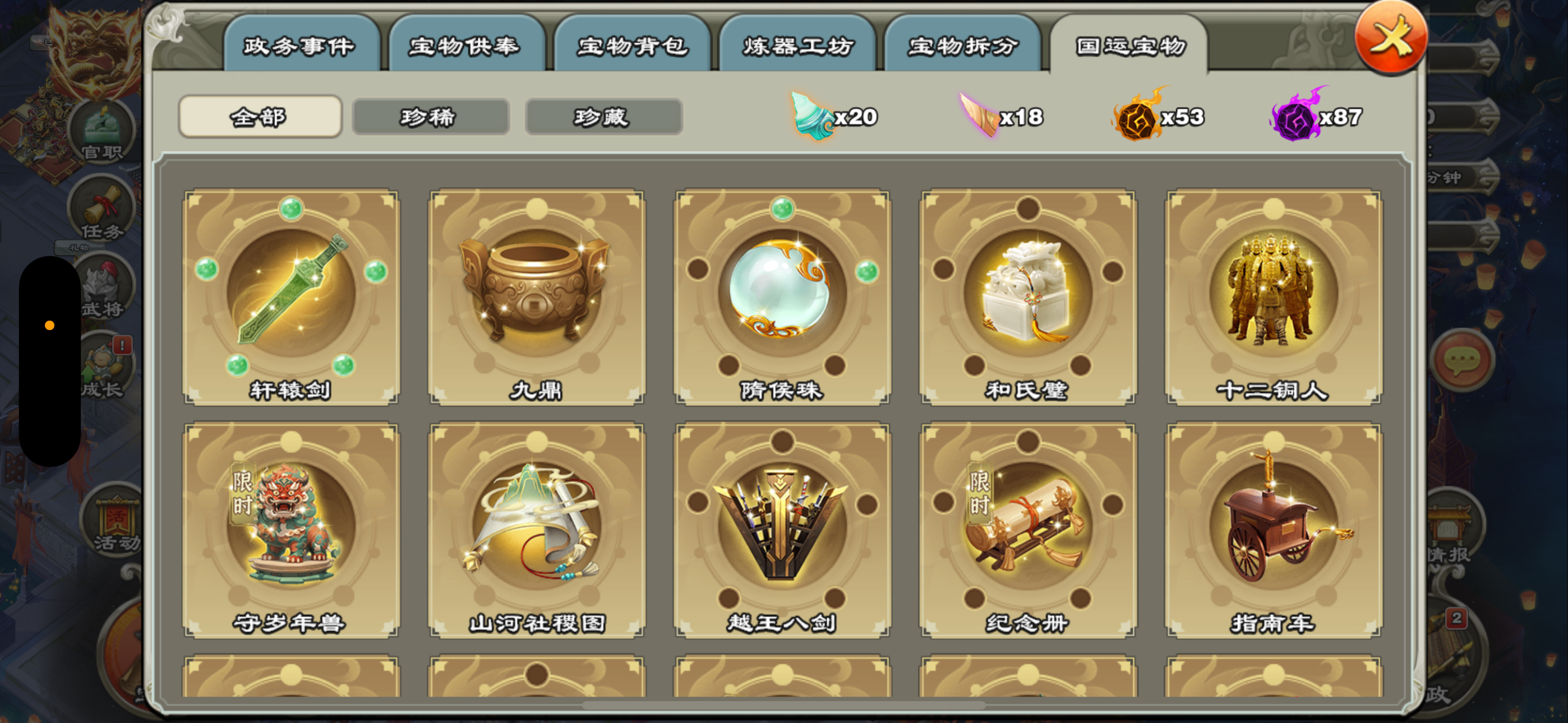Select the 守岁年兽 limited-time treasure
The height and width of the screenshot is (723, 1568).
[291, 530]
